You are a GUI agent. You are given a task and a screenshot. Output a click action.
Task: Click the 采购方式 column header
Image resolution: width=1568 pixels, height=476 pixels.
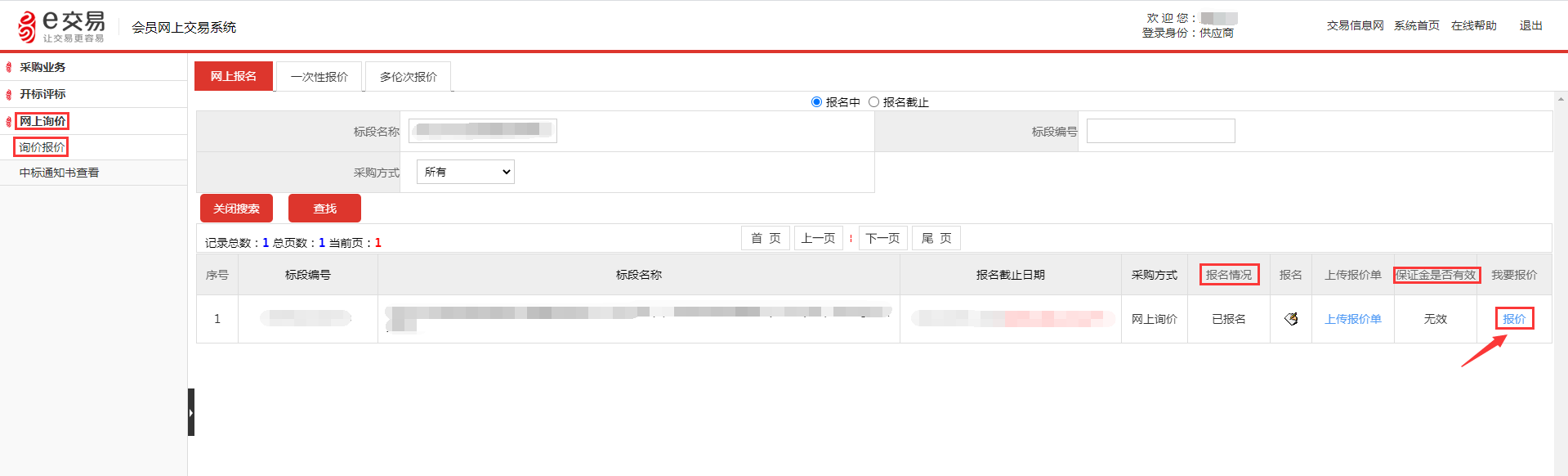point(1155,275)
